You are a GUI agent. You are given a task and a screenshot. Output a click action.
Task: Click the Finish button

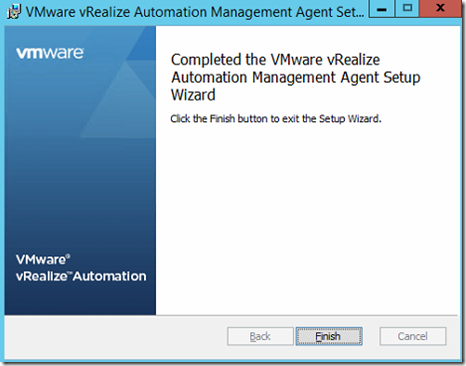click(329, 336)
